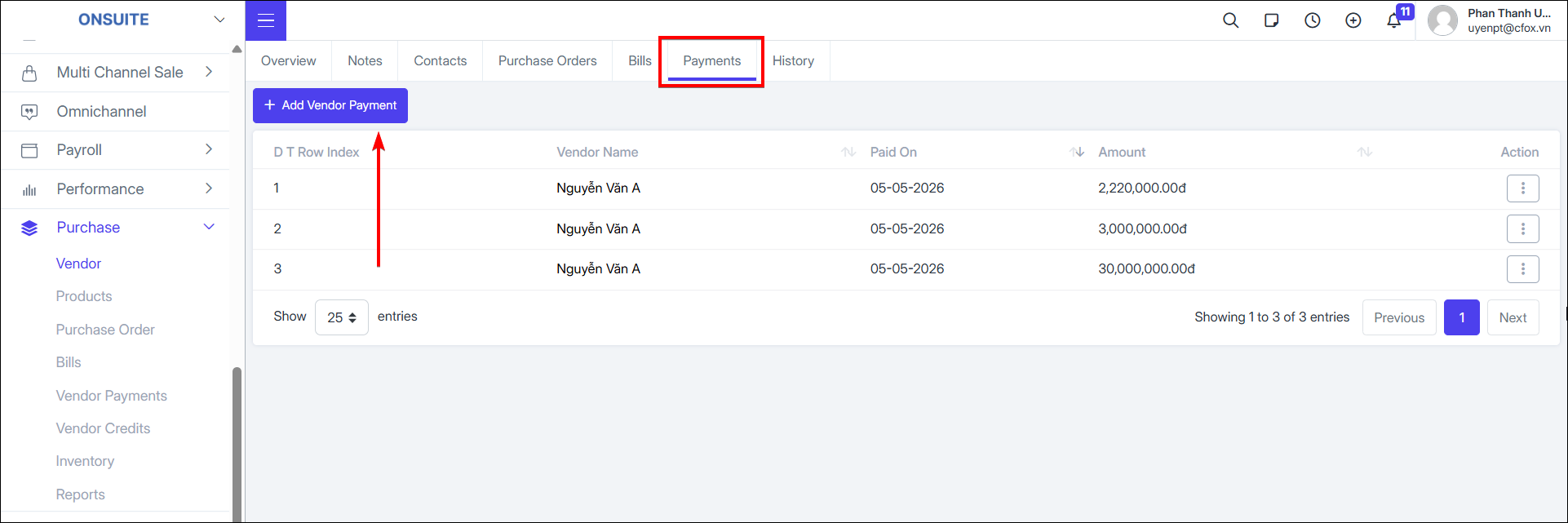Click Add Vendor Payment button
The width and height of the screenshot is (1568, 523).
330,105
